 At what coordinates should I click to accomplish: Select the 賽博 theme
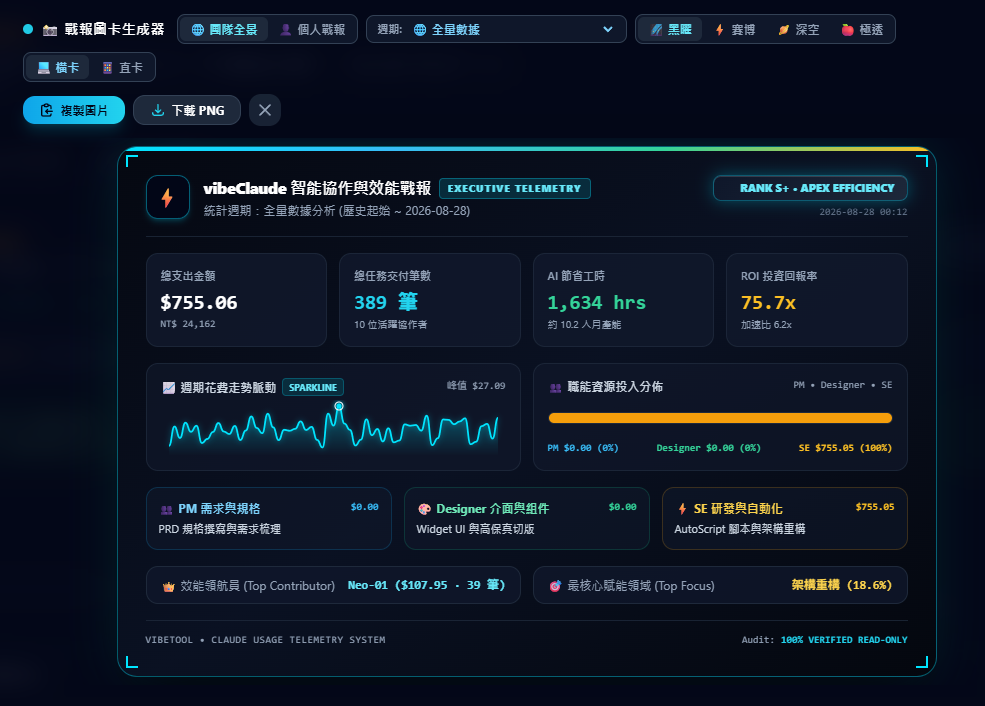click(735, 30)
